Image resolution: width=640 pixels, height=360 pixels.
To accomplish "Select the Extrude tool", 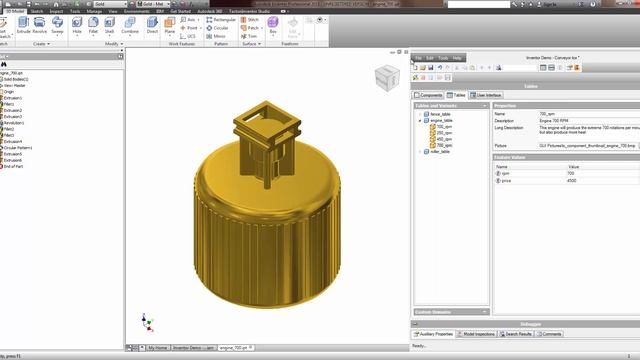I will 24,25.
